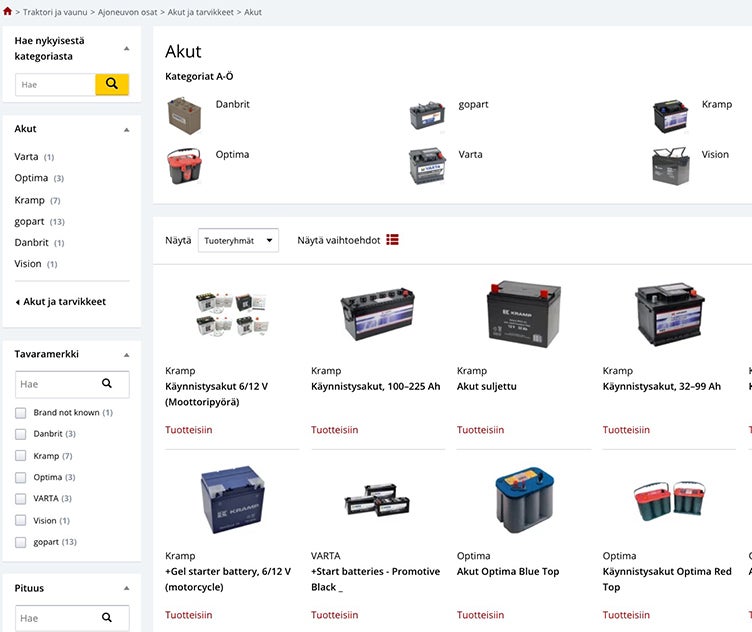Check the Optima brand checkbox

pos(21,477)
